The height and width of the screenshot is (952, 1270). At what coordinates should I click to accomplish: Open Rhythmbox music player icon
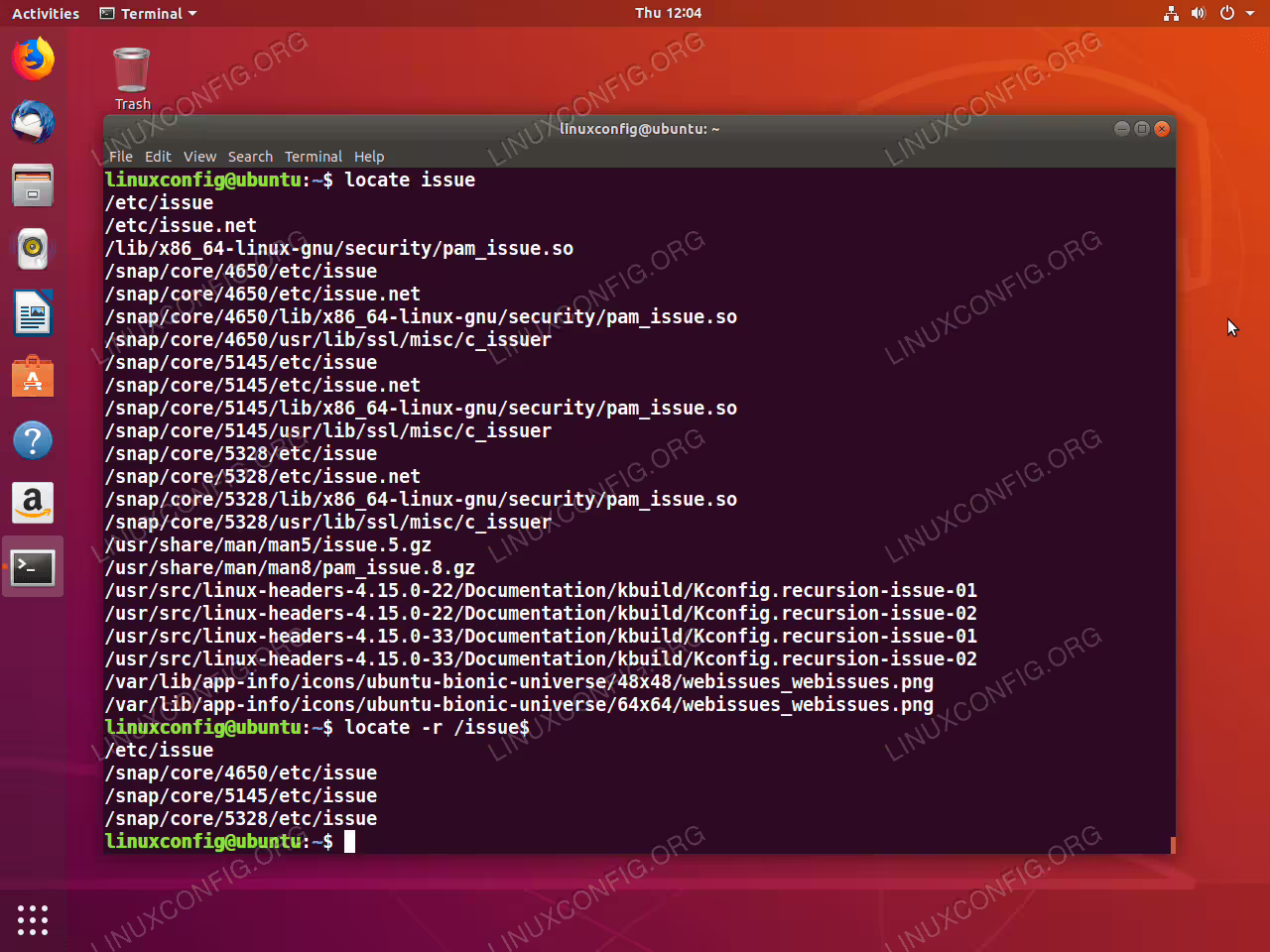(33, 249)
